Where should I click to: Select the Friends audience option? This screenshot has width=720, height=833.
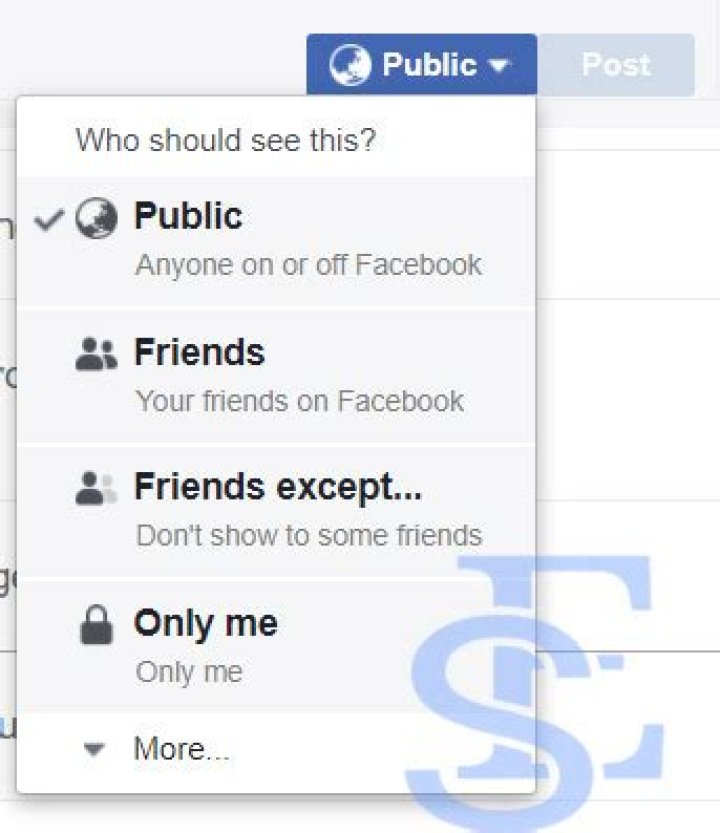pos(276,377)
